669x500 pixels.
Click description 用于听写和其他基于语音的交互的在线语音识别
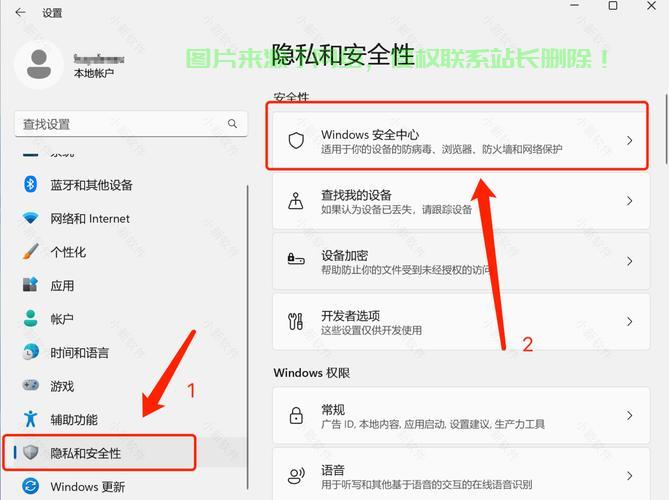427,485
